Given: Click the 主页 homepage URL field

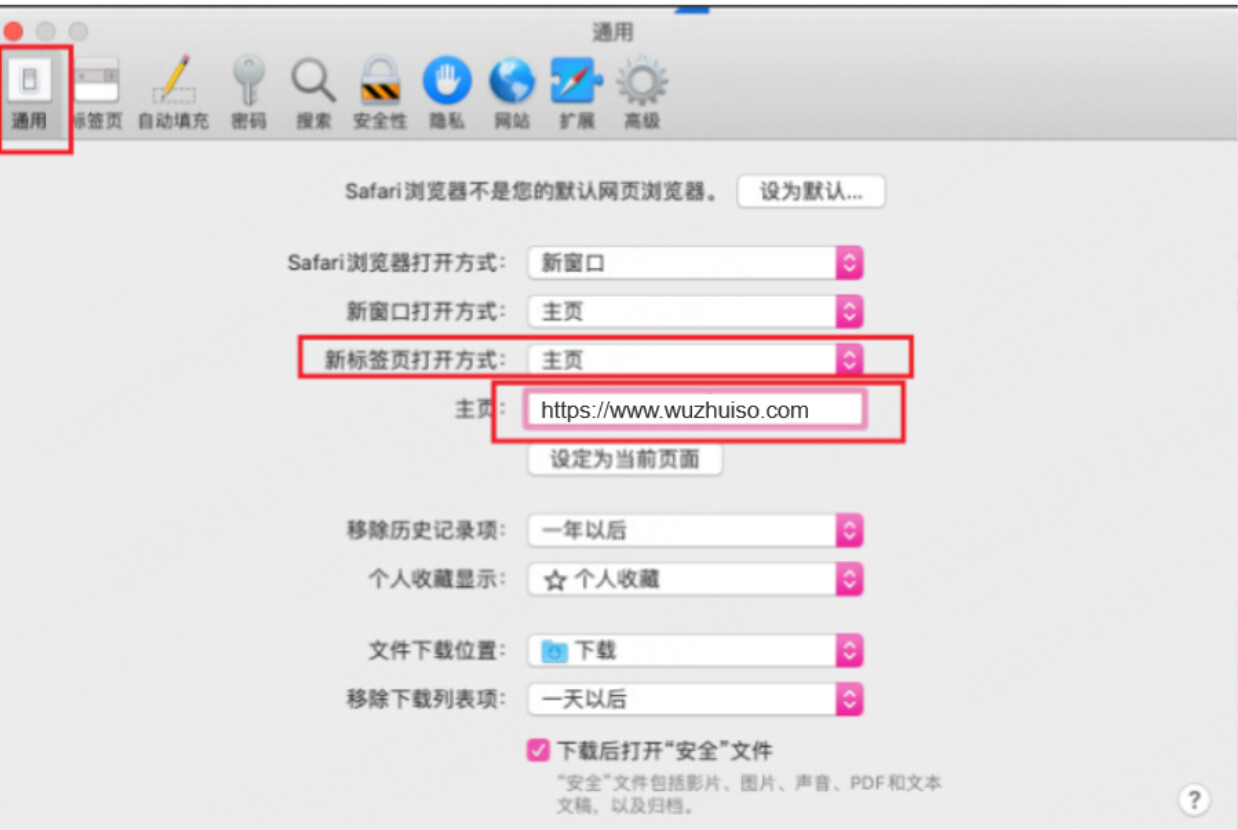Looking at the screenshot, I should tap(695, 410).
